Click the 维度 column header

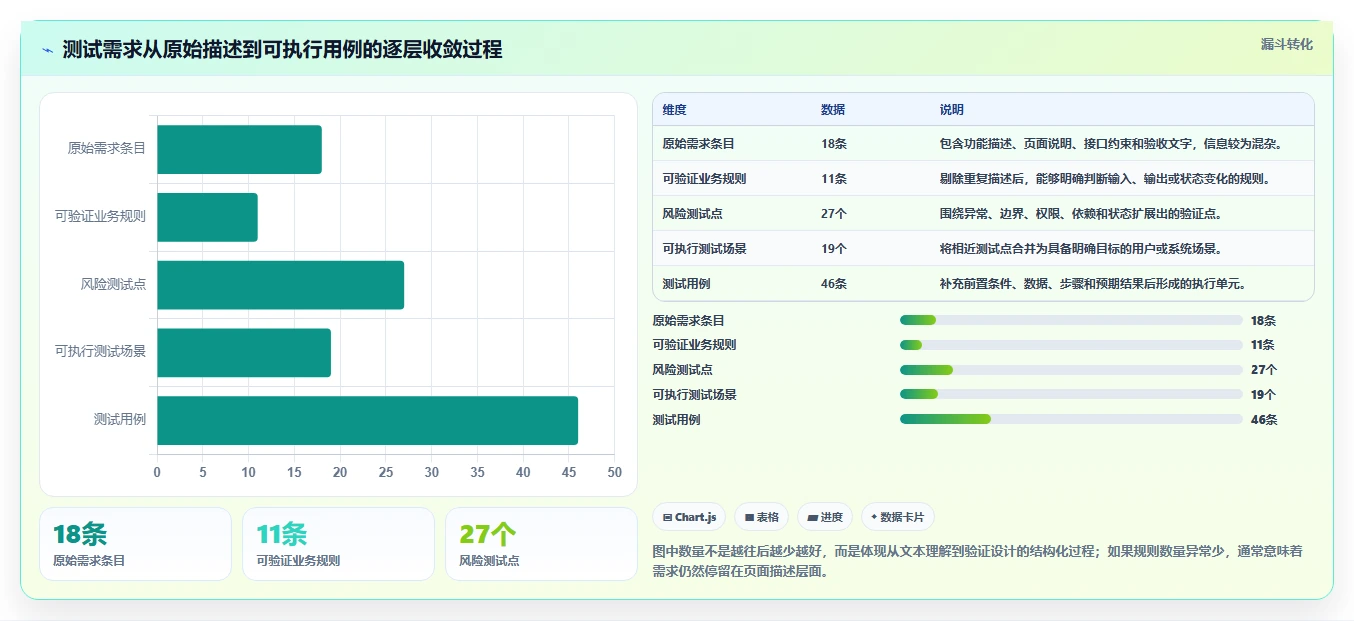point(675,110)
